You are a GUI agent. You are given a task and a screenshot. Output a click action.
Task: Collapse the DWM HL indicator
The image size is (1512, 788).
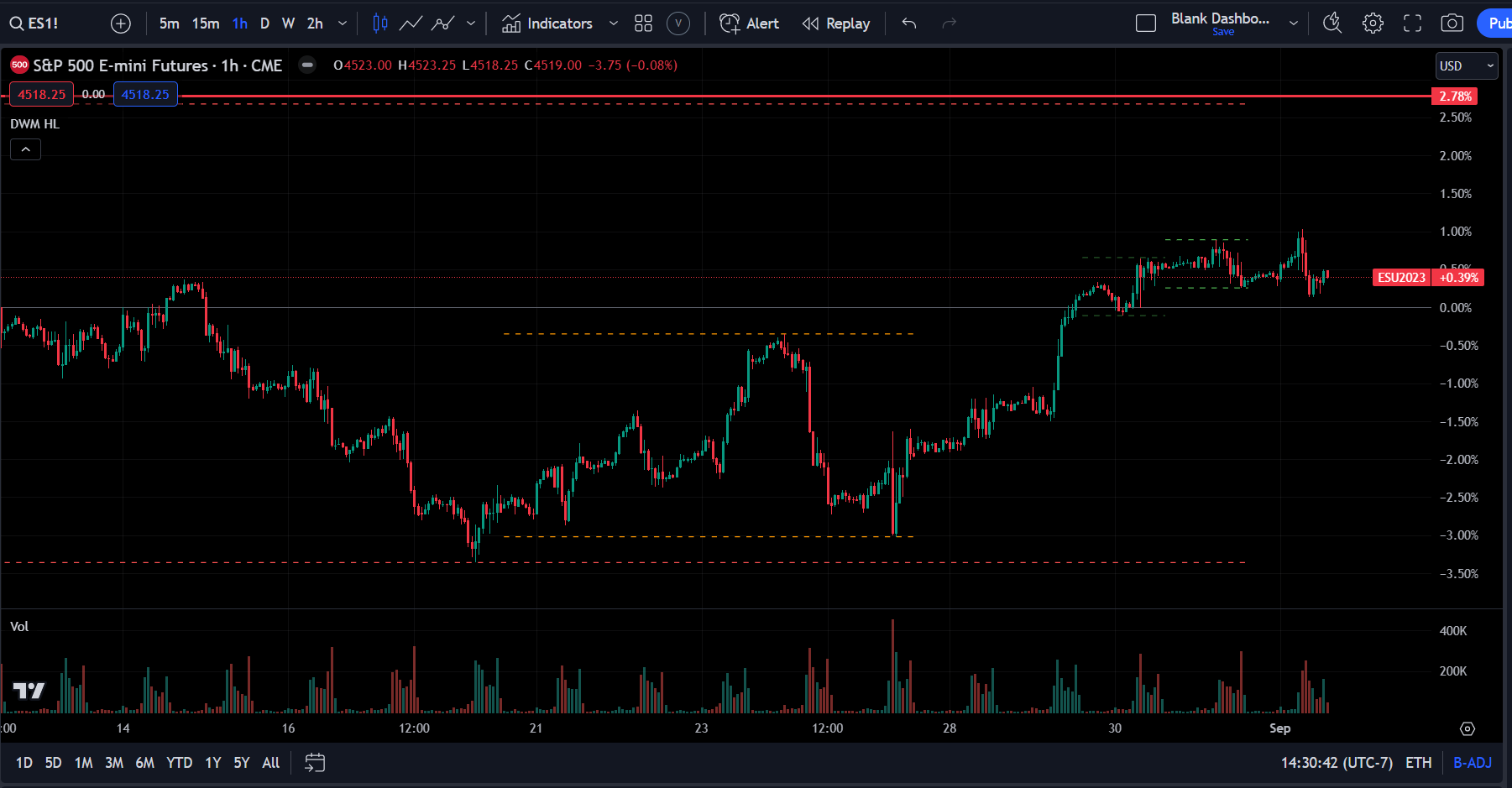tap(25, 149)
